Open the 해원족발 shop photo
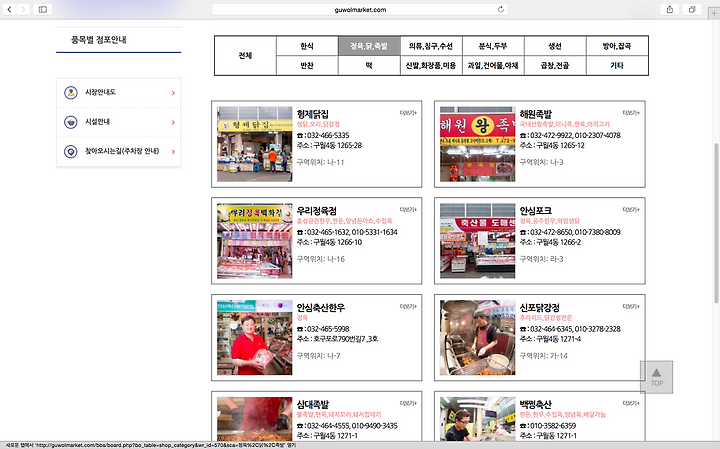The height and width of the screenshot is (449, 720). click(478, 144)
